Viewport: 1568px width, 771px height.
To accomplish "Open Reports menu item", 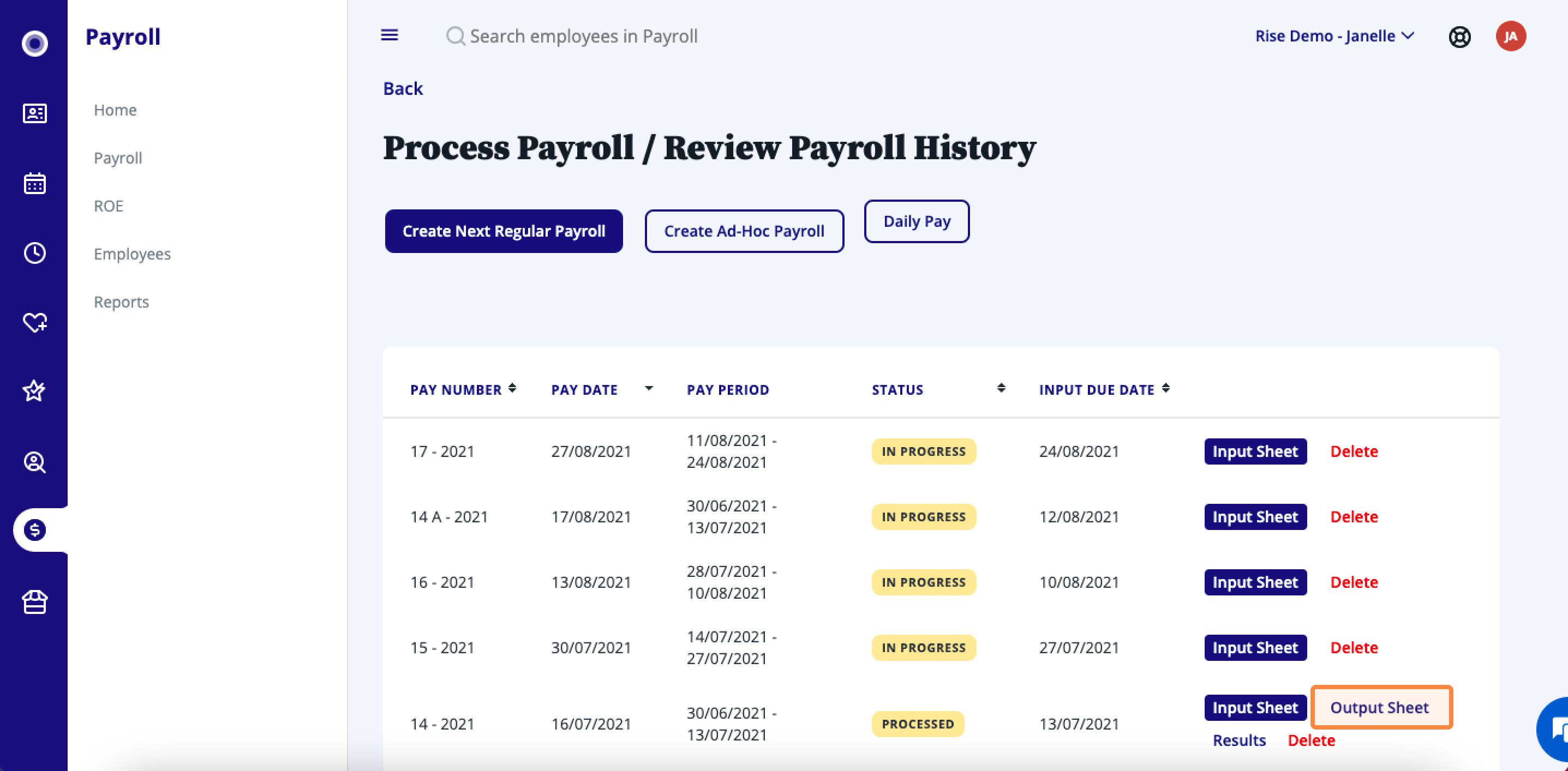I will point(121,302).
